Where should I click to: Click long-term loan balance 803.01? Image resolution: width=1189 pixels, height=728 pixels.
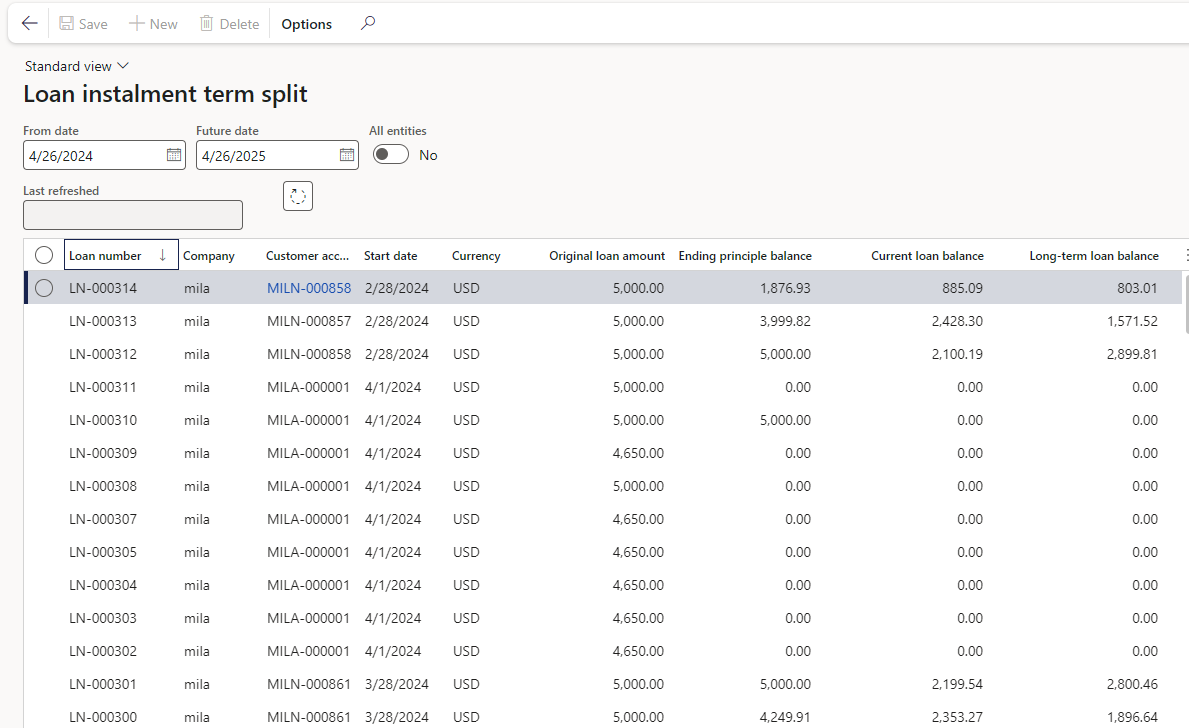(1137, 288)
